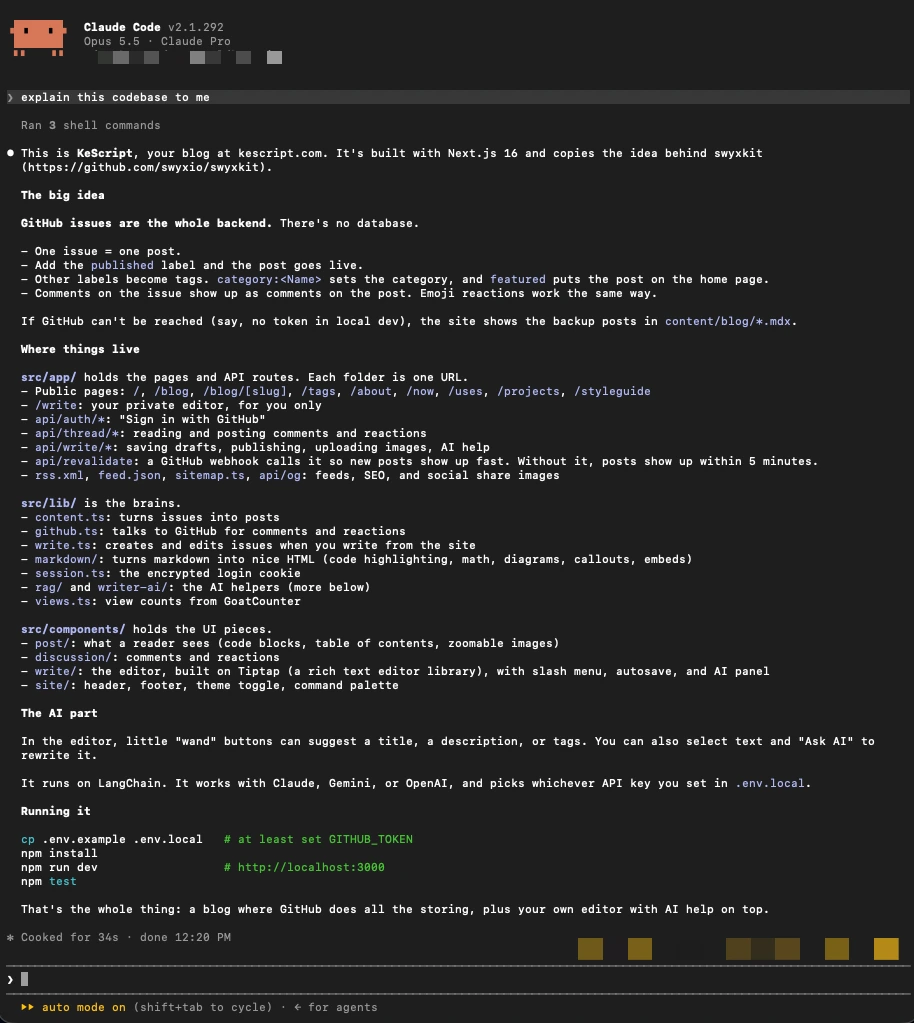
Task: Click 'Opus 5.5 · Claude Pro' model line
Action: pos(157,41)
